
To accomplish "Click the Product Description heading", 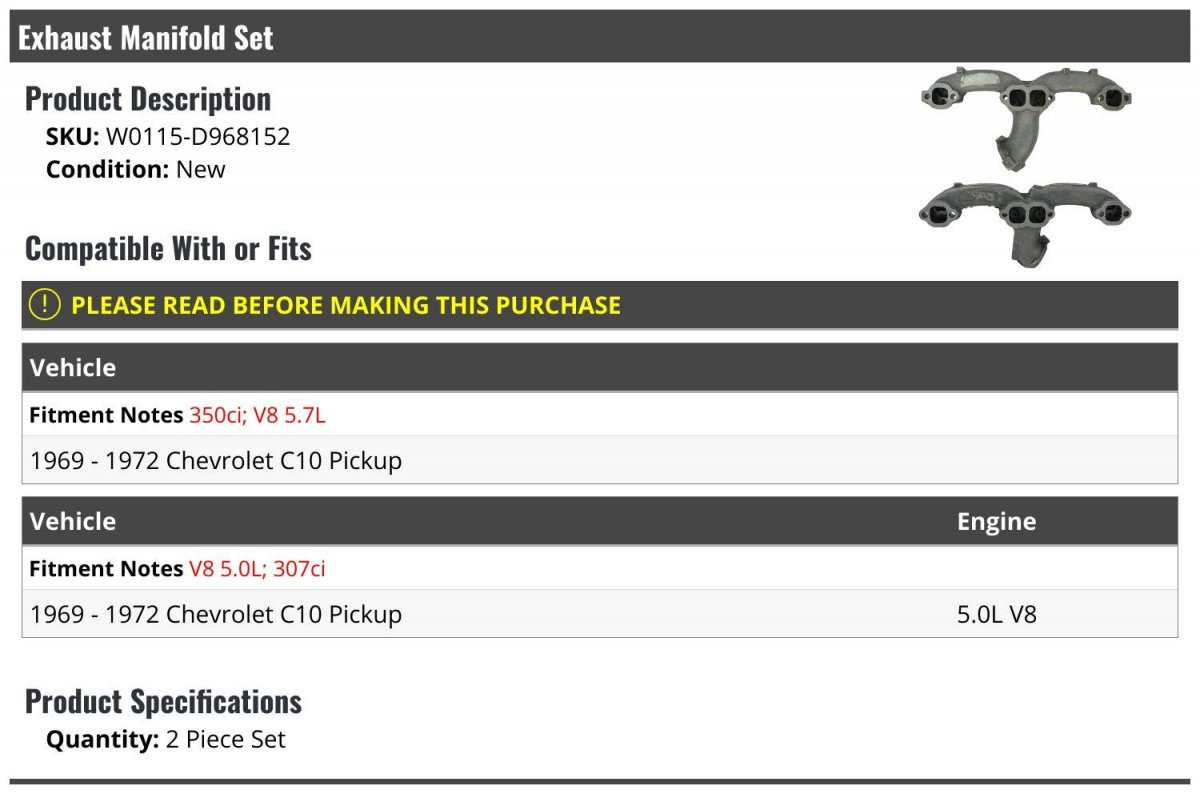I will click(148, 99).
